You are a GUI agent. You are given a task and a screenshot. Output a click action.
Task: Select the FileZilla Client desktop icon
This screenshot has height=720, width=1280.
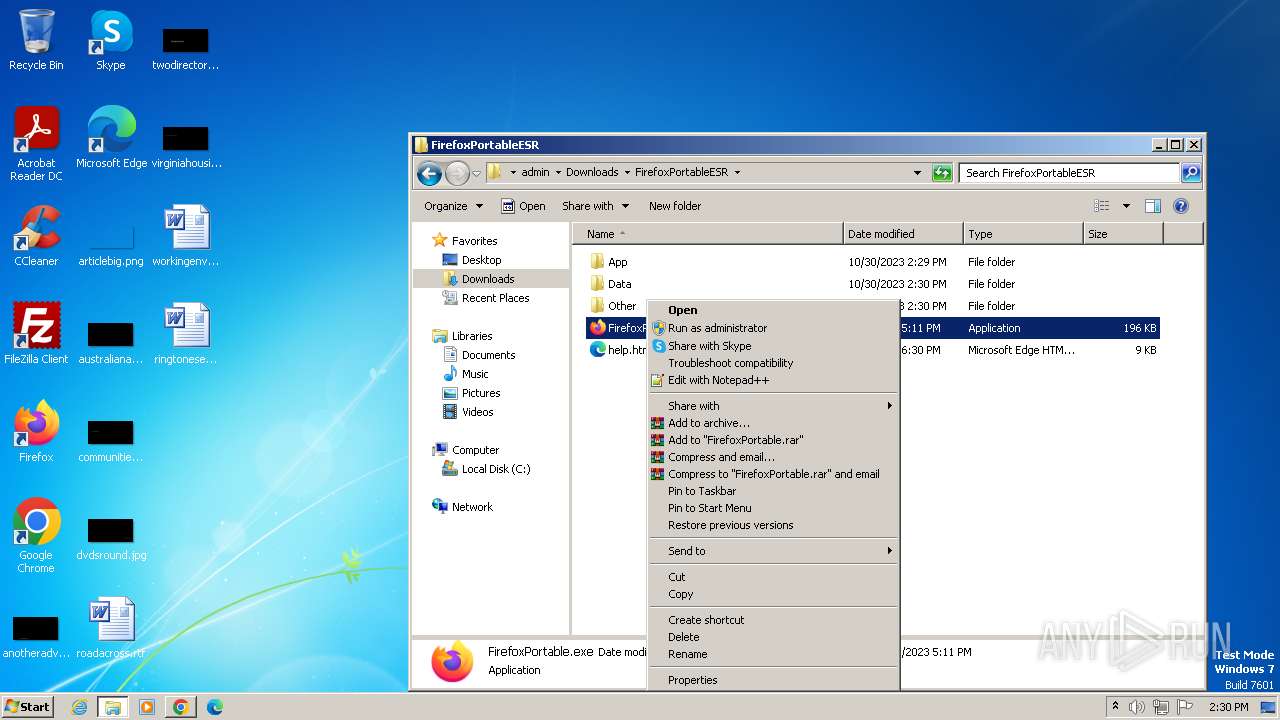36,334
